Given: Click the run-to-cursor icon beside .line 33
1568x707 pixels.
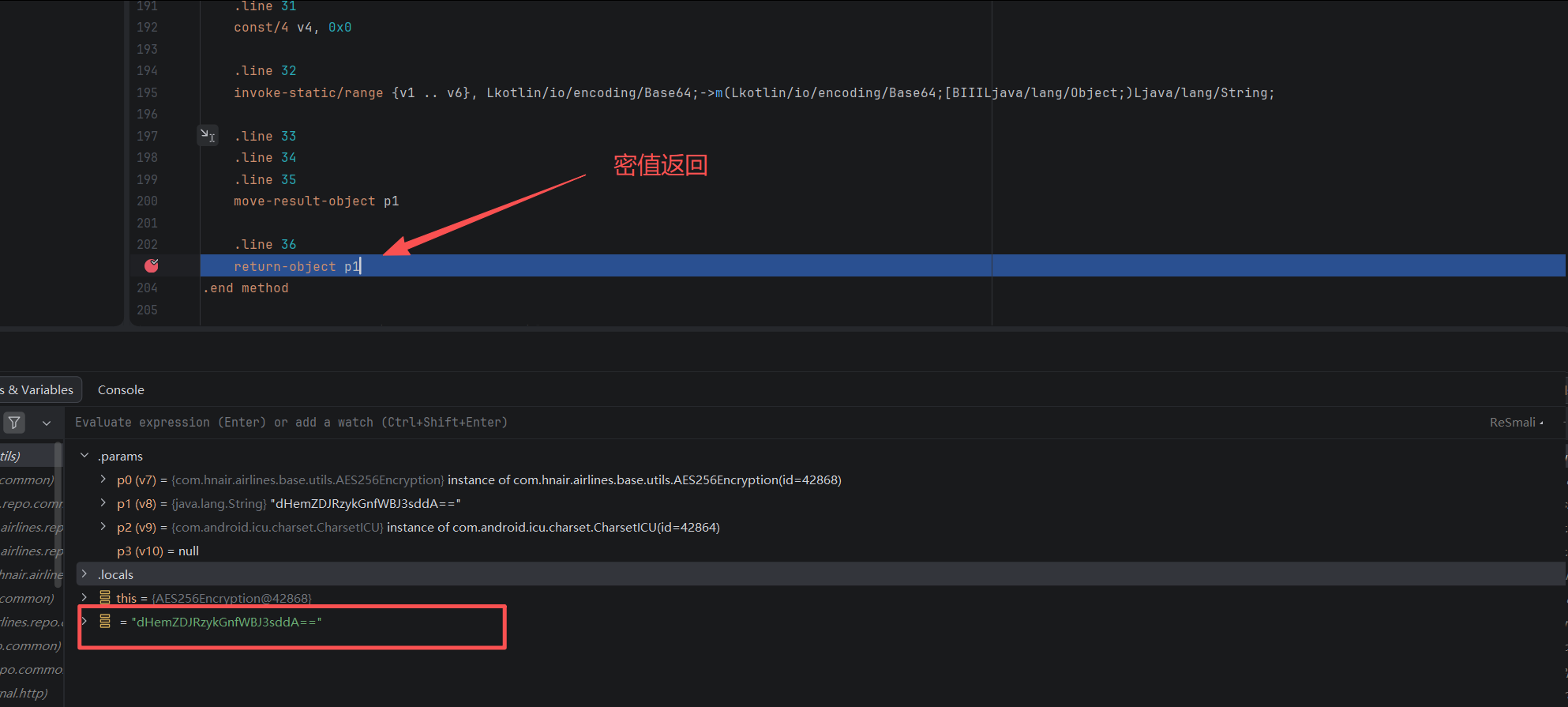Looking at the screenshot, I should (208, 136).
